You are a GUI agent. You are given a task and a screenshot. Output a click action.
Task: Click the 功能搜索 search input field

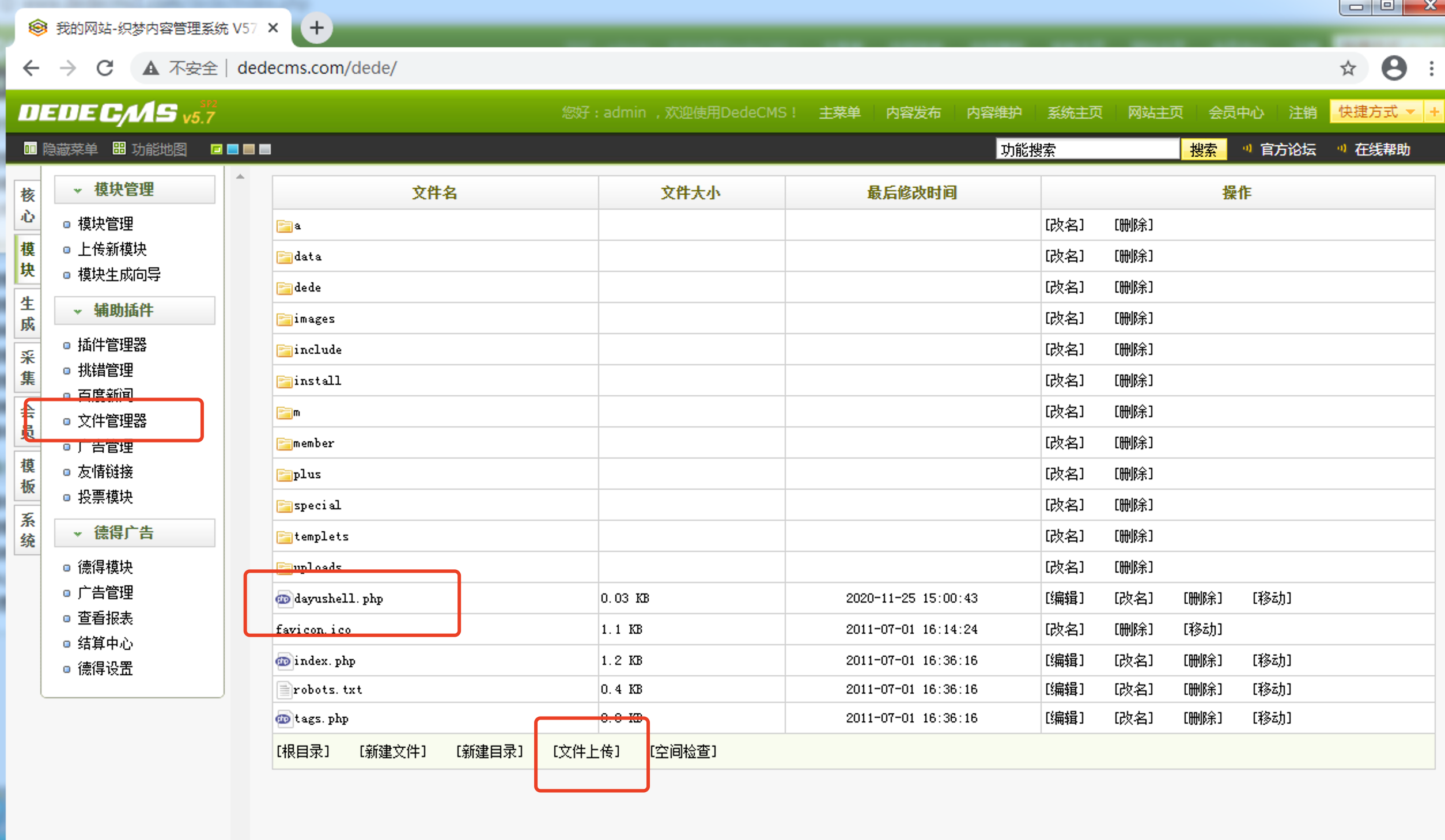pos(1087,149)
